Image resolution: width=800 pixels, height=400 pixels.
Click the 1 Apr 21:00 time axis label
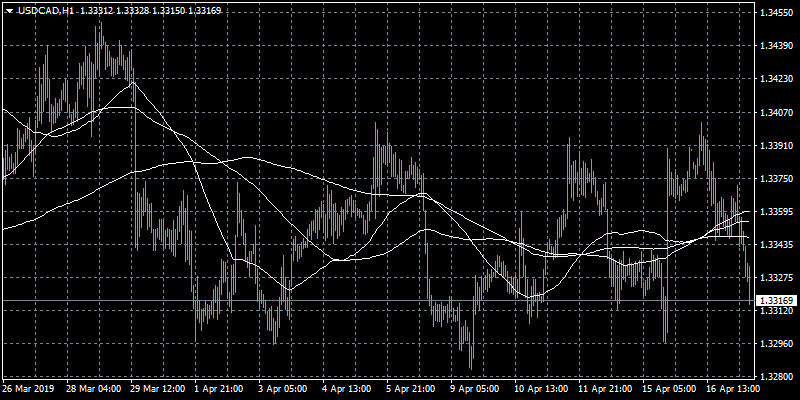pos(220,389)
